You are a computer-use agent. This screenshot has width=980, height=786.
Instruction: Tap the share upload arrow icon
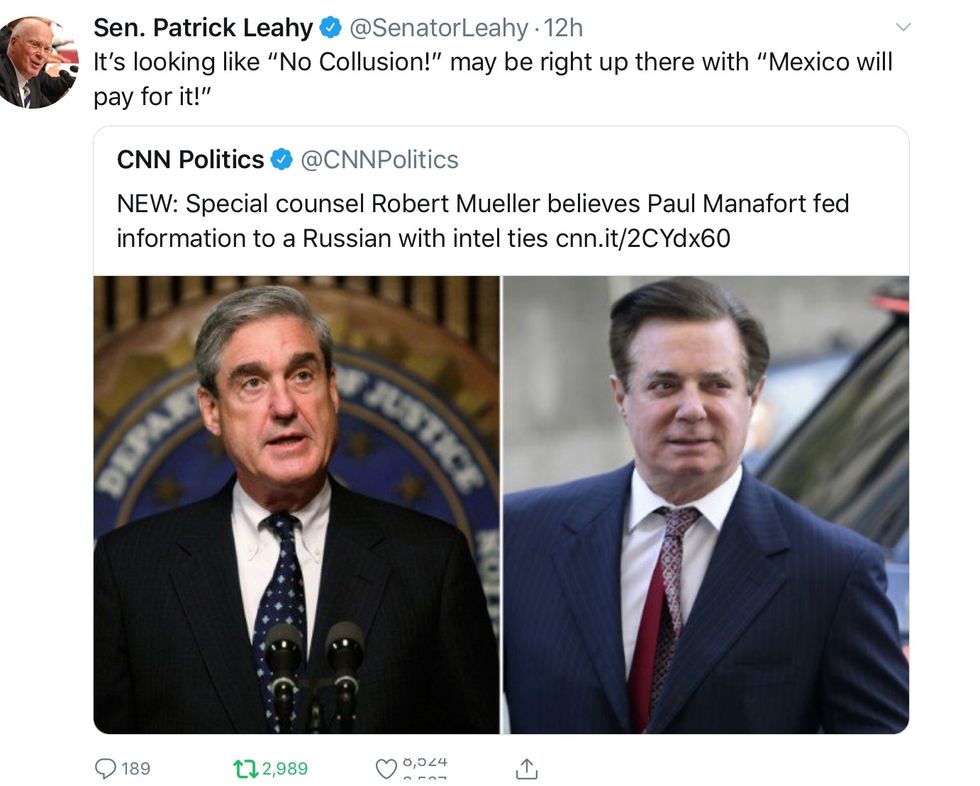pyautogui.click(x=527, y=768)
